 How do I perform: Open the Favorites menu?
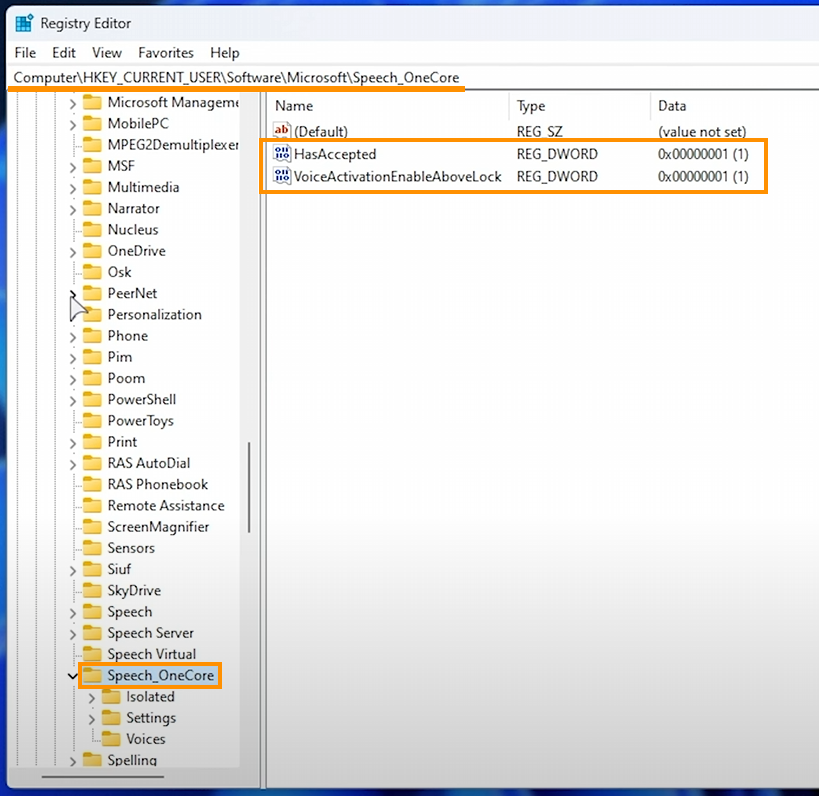pyautogui.click(x=166, y=53)
